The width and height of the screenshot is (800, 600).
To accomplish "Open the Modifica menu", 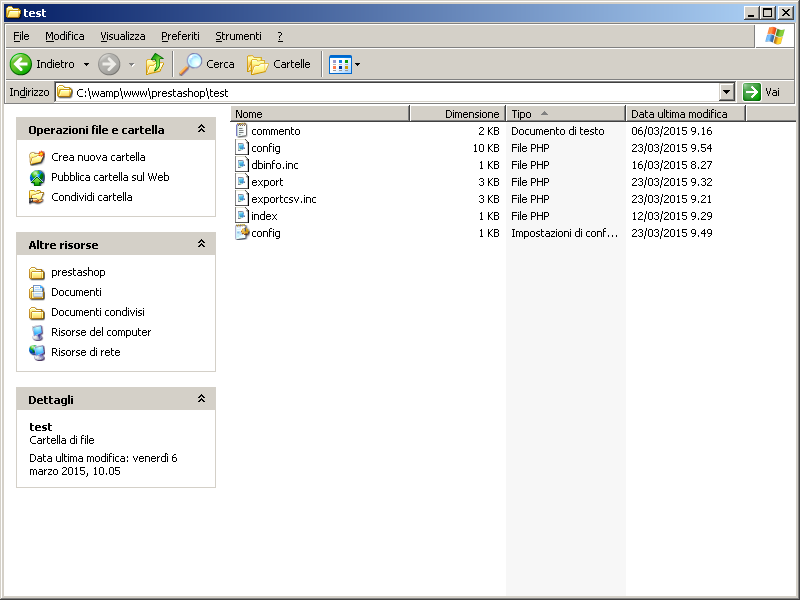I will pyautogui.click(x=65, y=36).
